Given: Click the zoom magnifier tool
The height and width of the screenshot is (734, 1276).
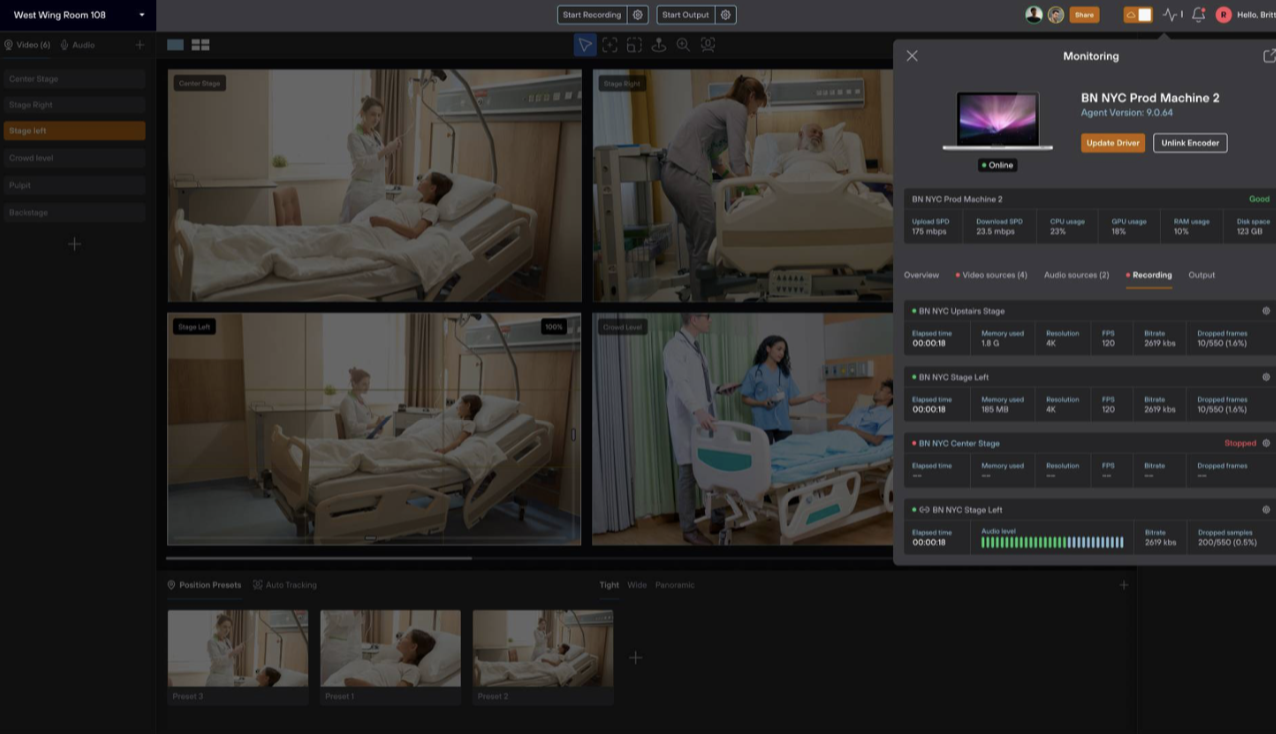Looking at the screenshot, I should point(683,45).
